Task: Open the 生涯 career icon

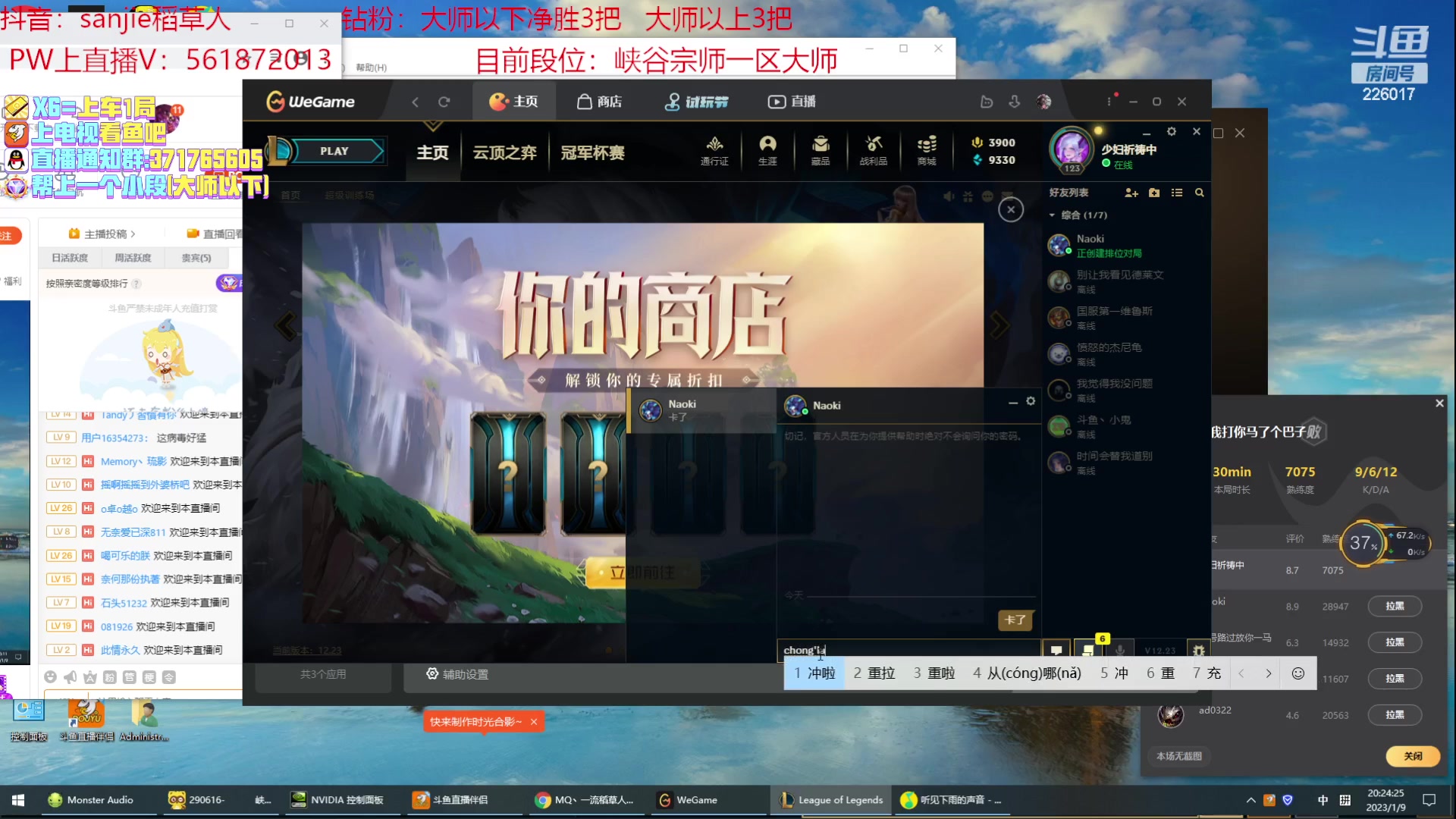Action: pyautogui.click(x=768, y=150)
